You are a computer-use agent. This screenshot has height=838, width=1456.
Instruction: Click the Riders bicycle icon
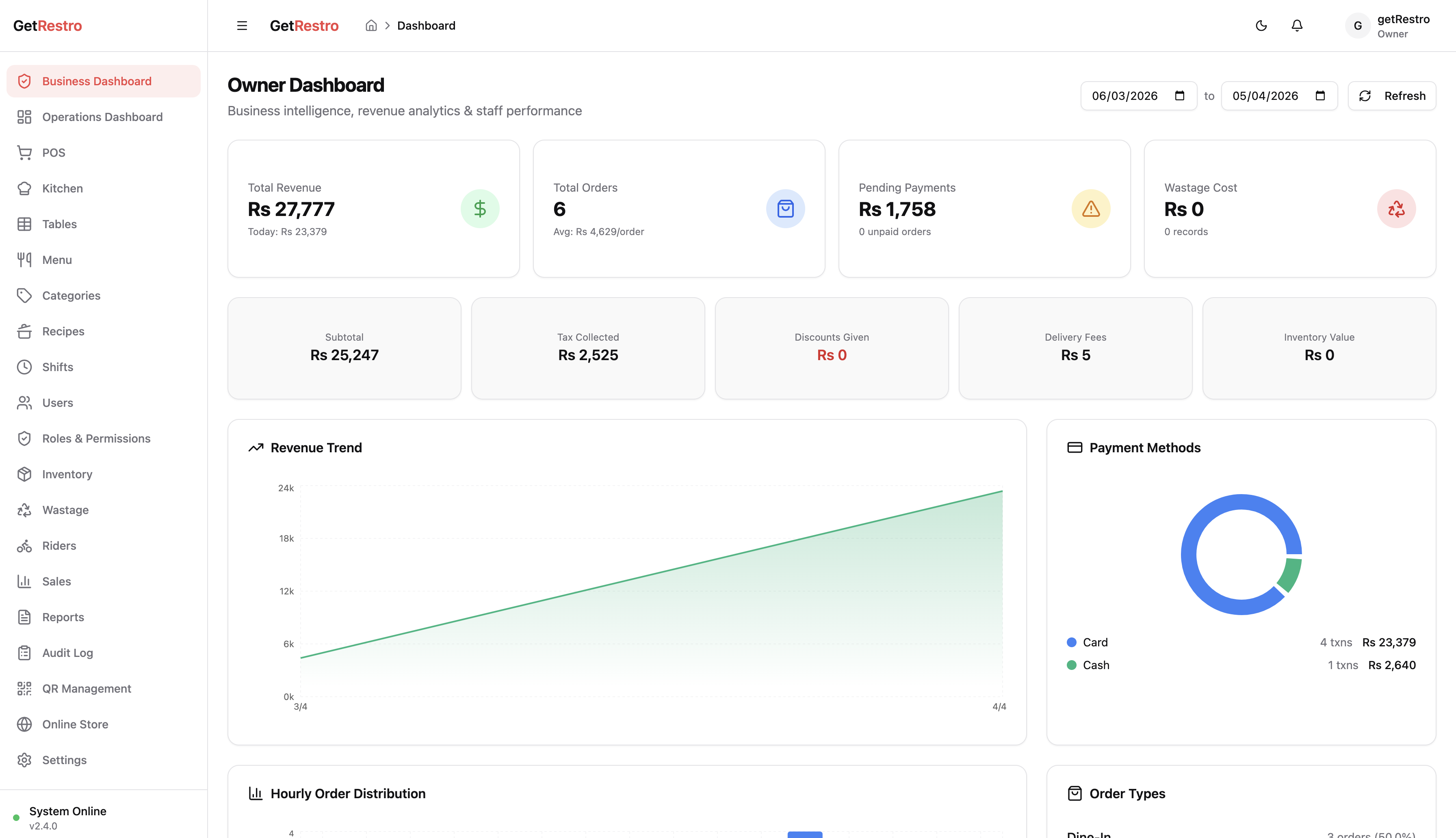[x=25, y=546]
